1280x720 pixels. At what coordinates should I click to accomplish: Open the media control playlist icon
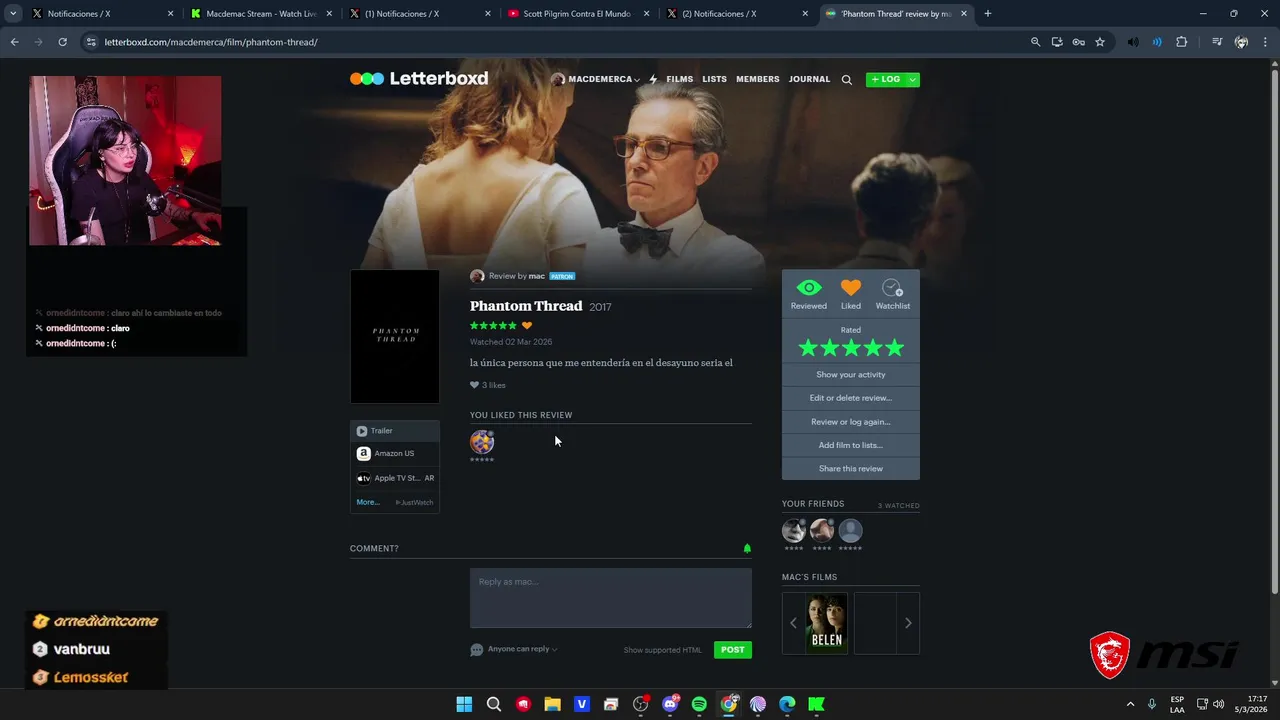click(1216, 42)
